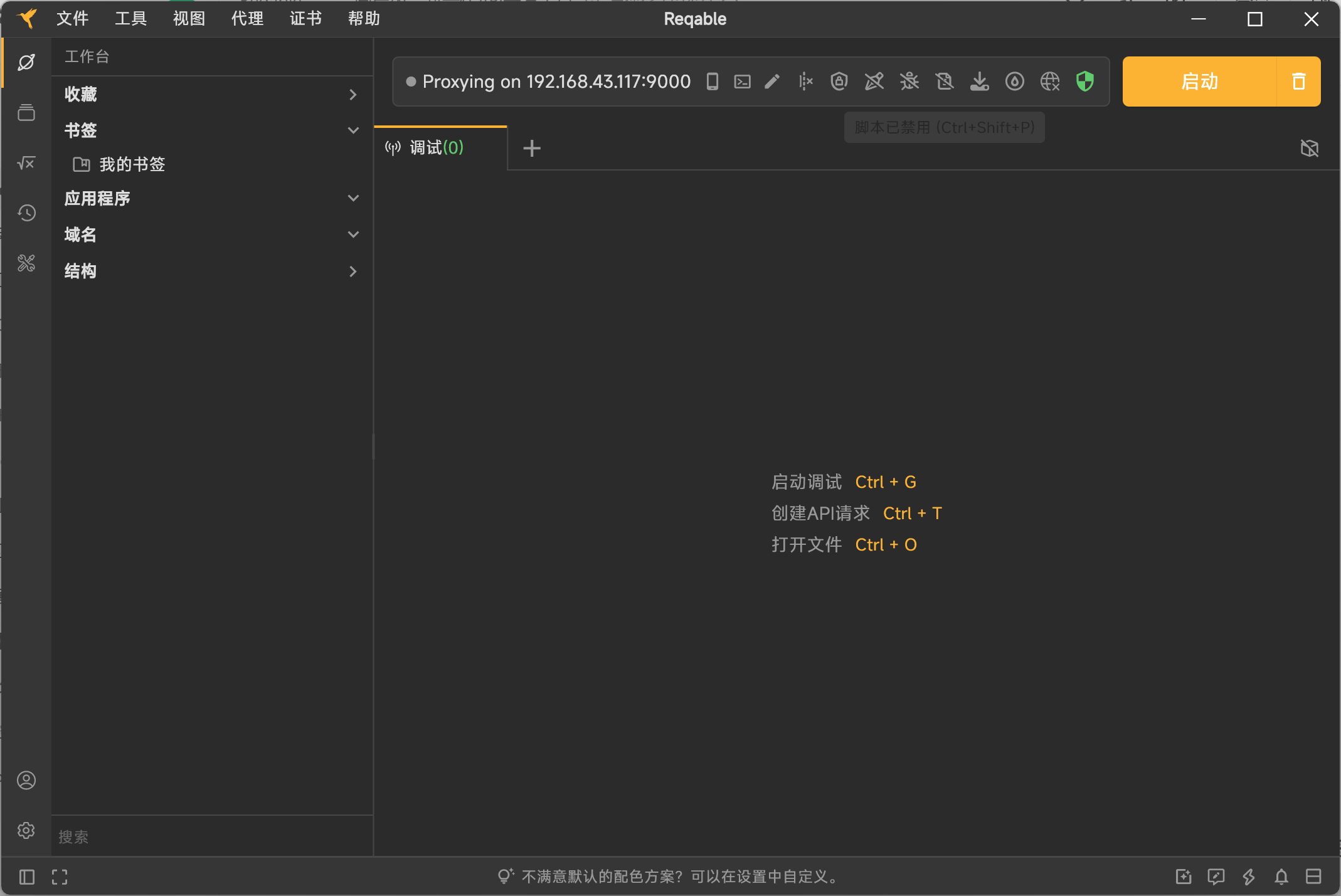Click the sparkle new-item icon in status bar

(1184, 877)
